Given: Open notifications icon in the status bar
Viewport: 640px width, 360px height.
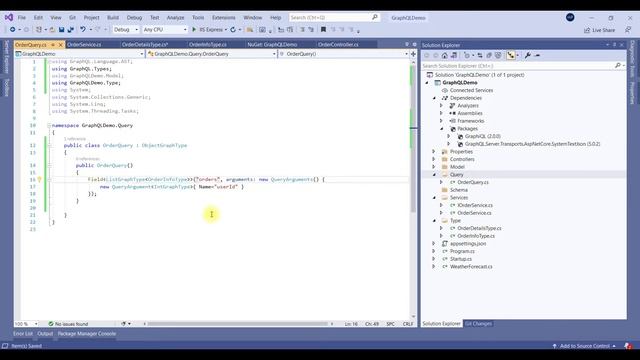Looking at the screenshot, I should [628, 346].
